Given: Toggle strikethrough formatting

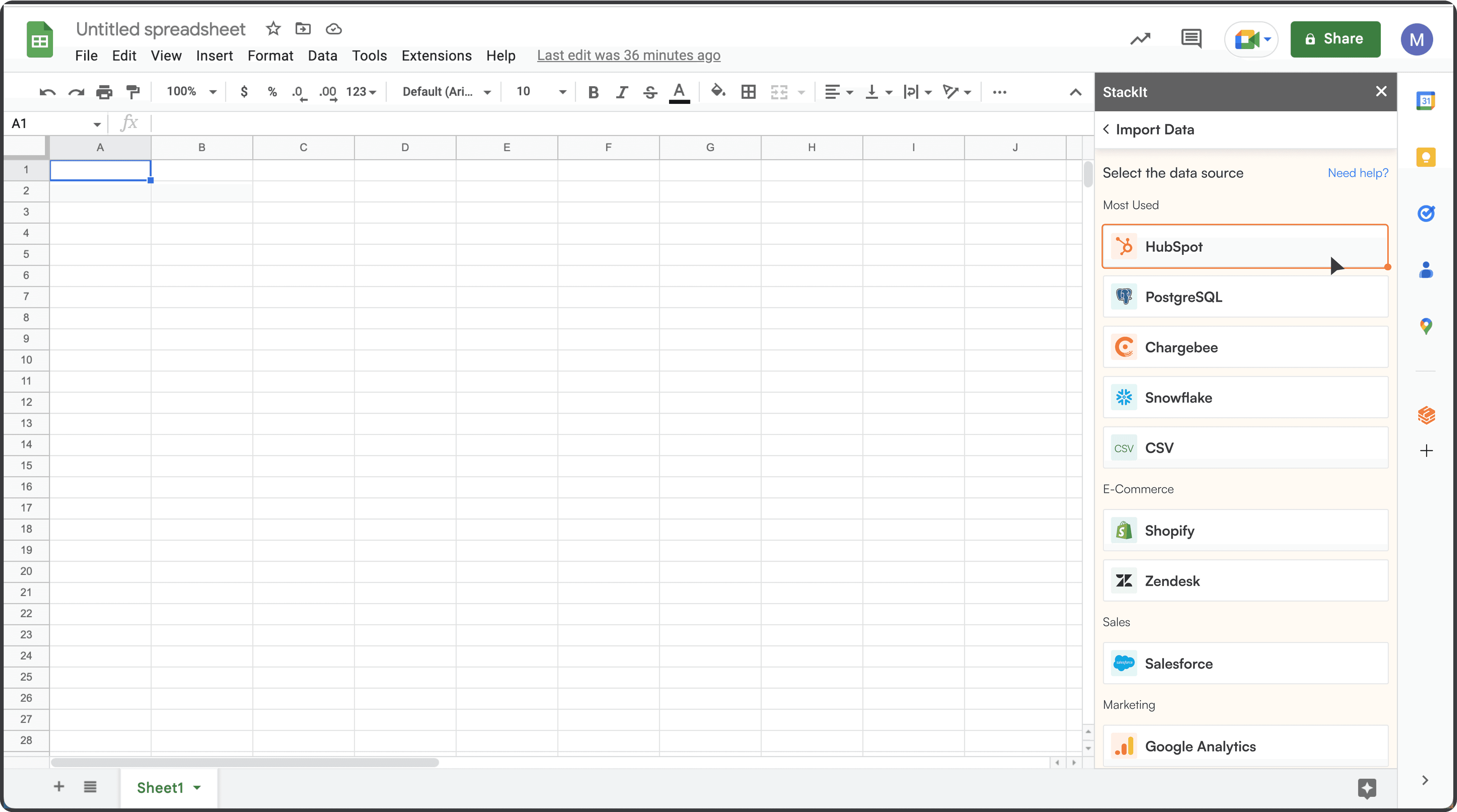Looking at the screenshot, I should coord(650,92).
